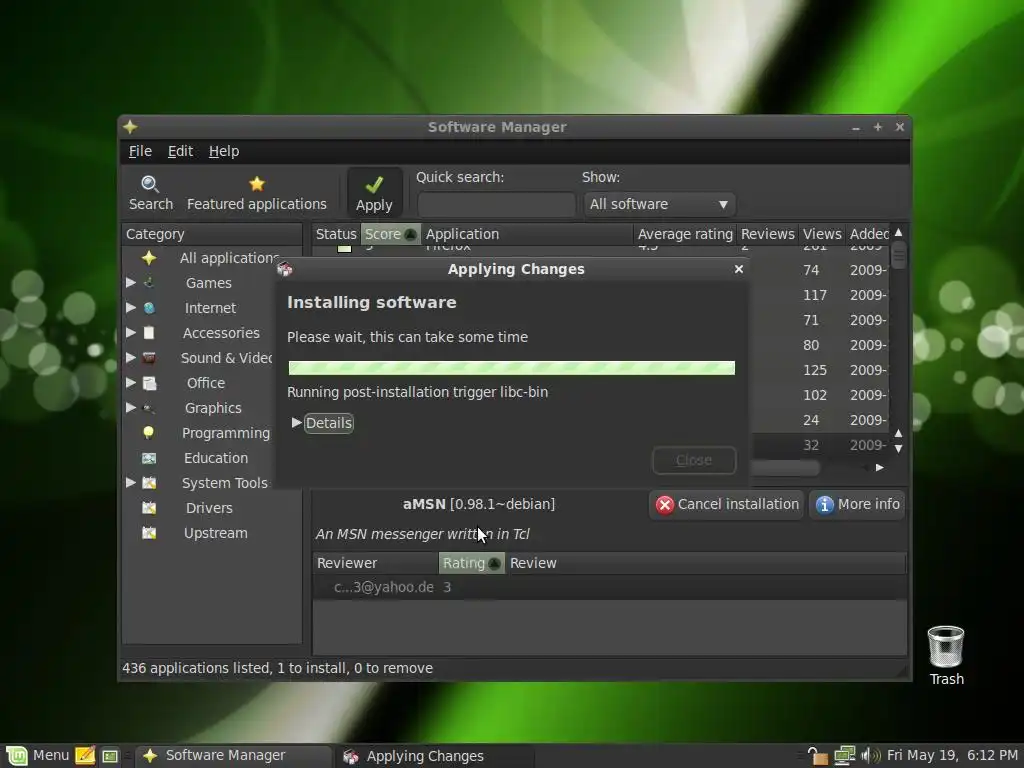
Task: Click the Office category icon
Action: click(x=150, y=383)
